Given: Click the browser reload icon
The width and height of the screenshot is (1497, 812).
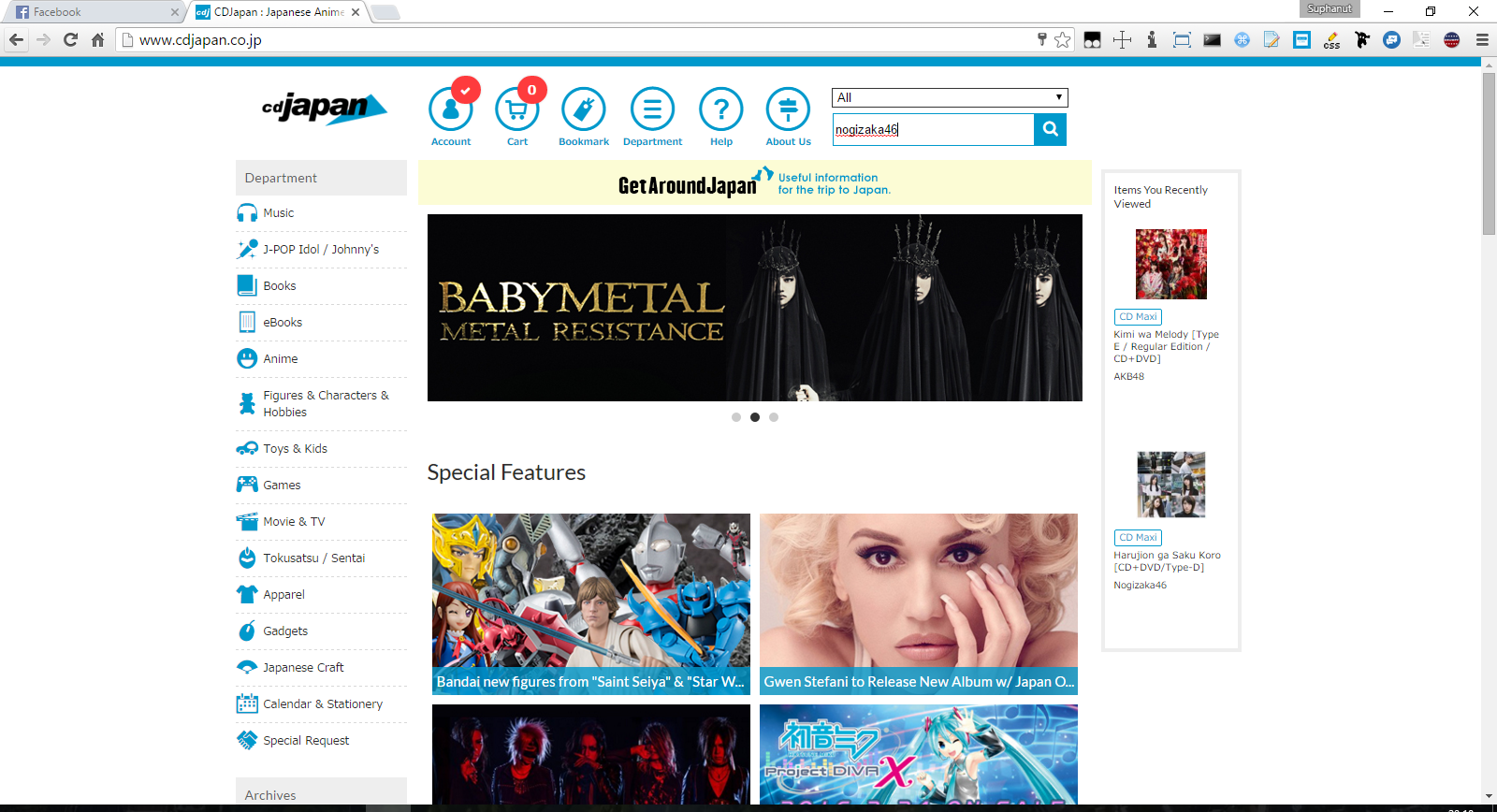Looking at the screenshot, I should point(70,39).
